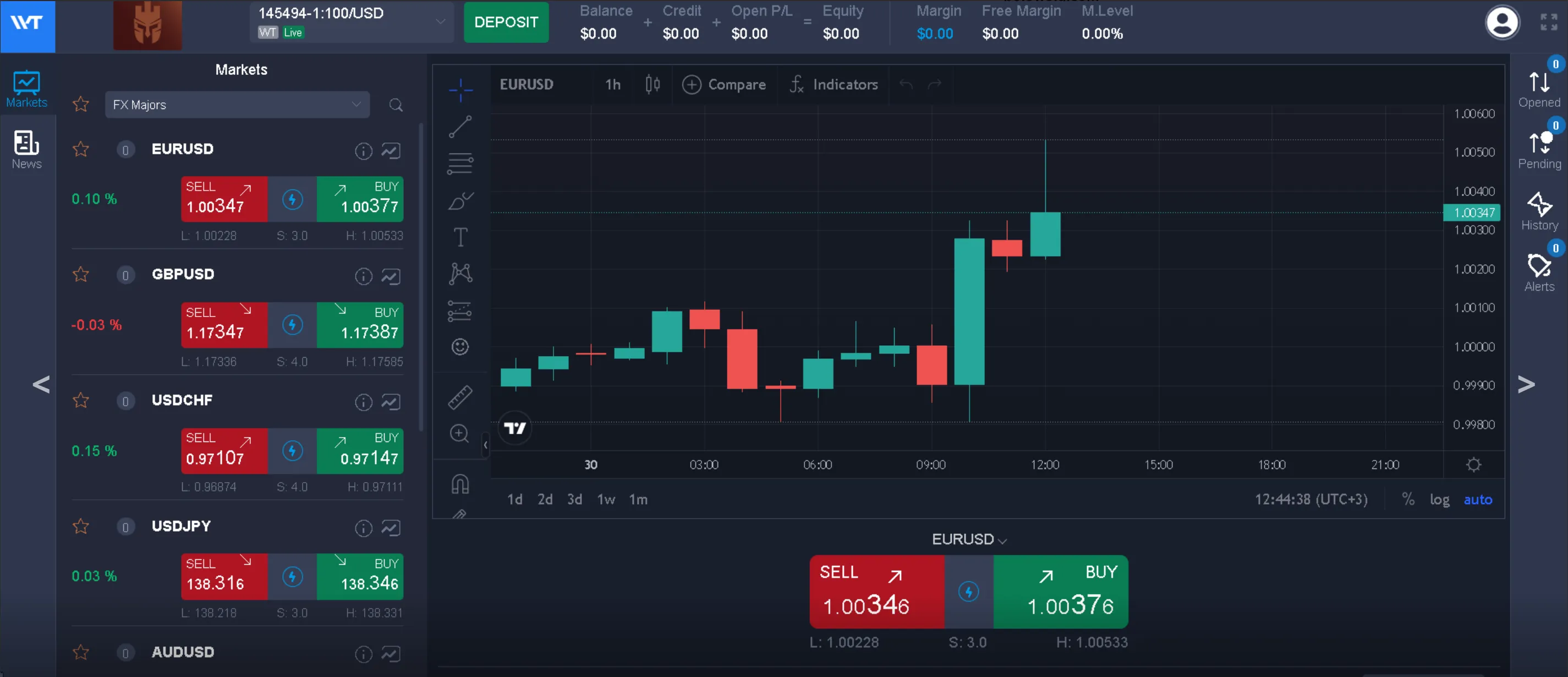Select the trend line drawing tool

pyautogui.click(x=460, y=127)
